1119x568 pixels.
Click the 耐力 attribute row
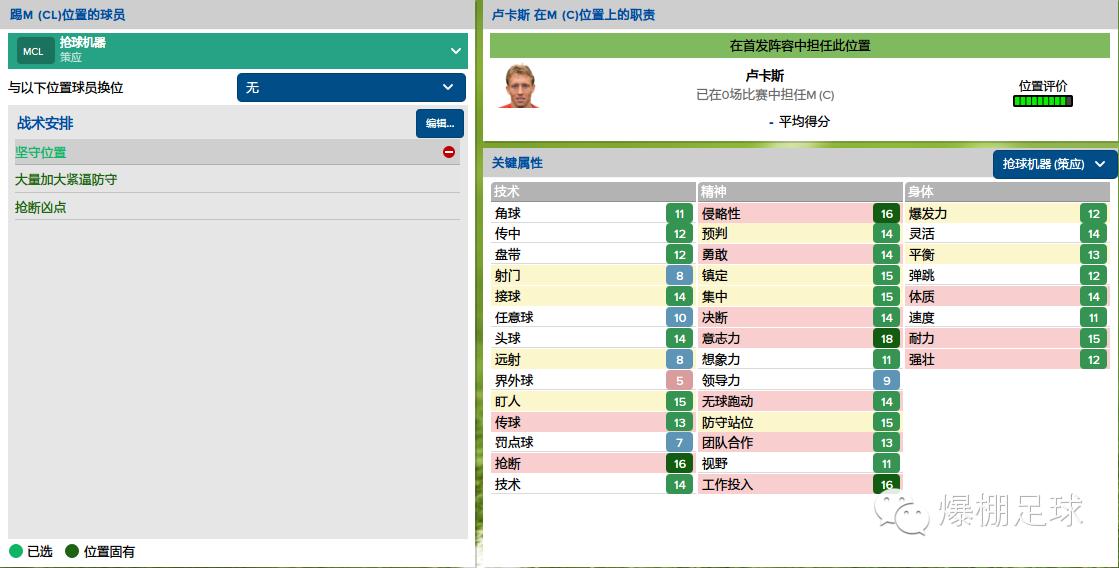click(1007, 338)
